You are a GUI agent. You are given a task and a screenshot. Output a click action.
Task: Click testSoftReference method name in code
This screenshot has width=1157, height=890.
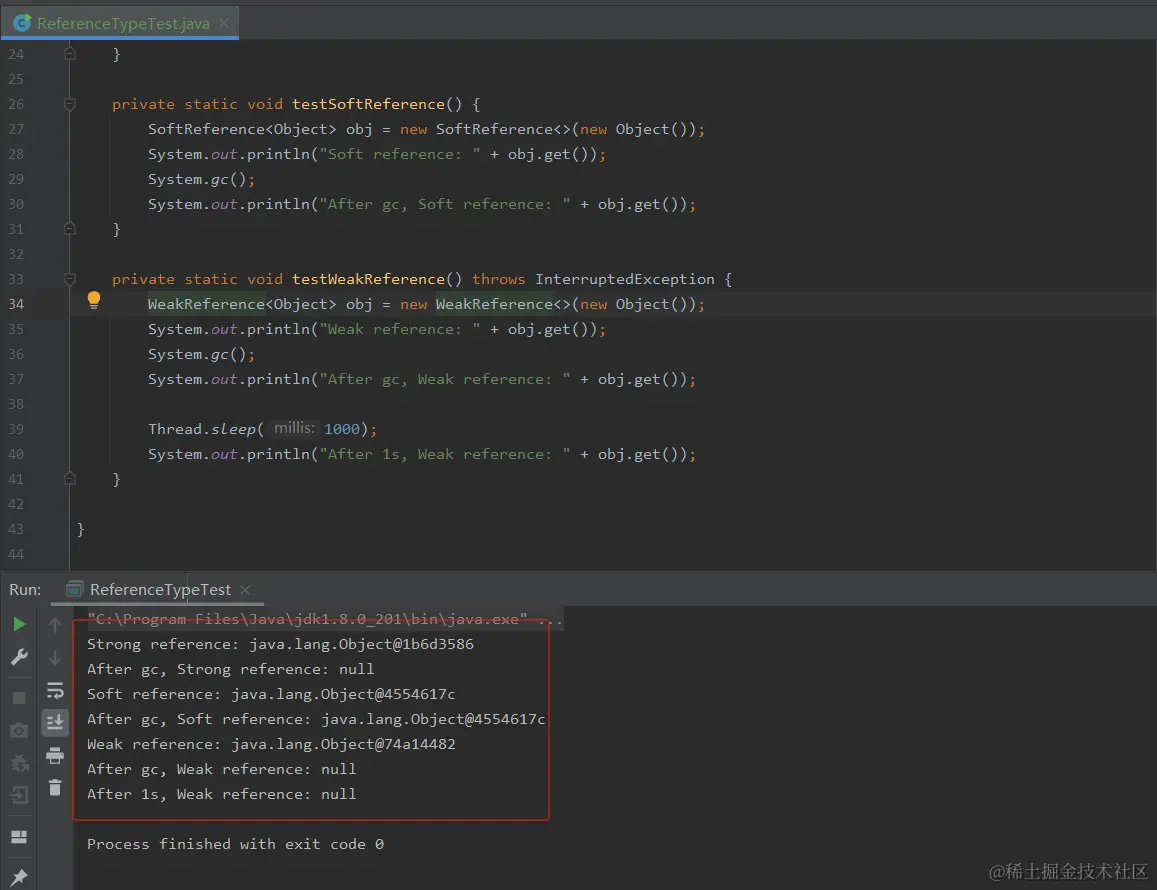[x=368, y=104]
